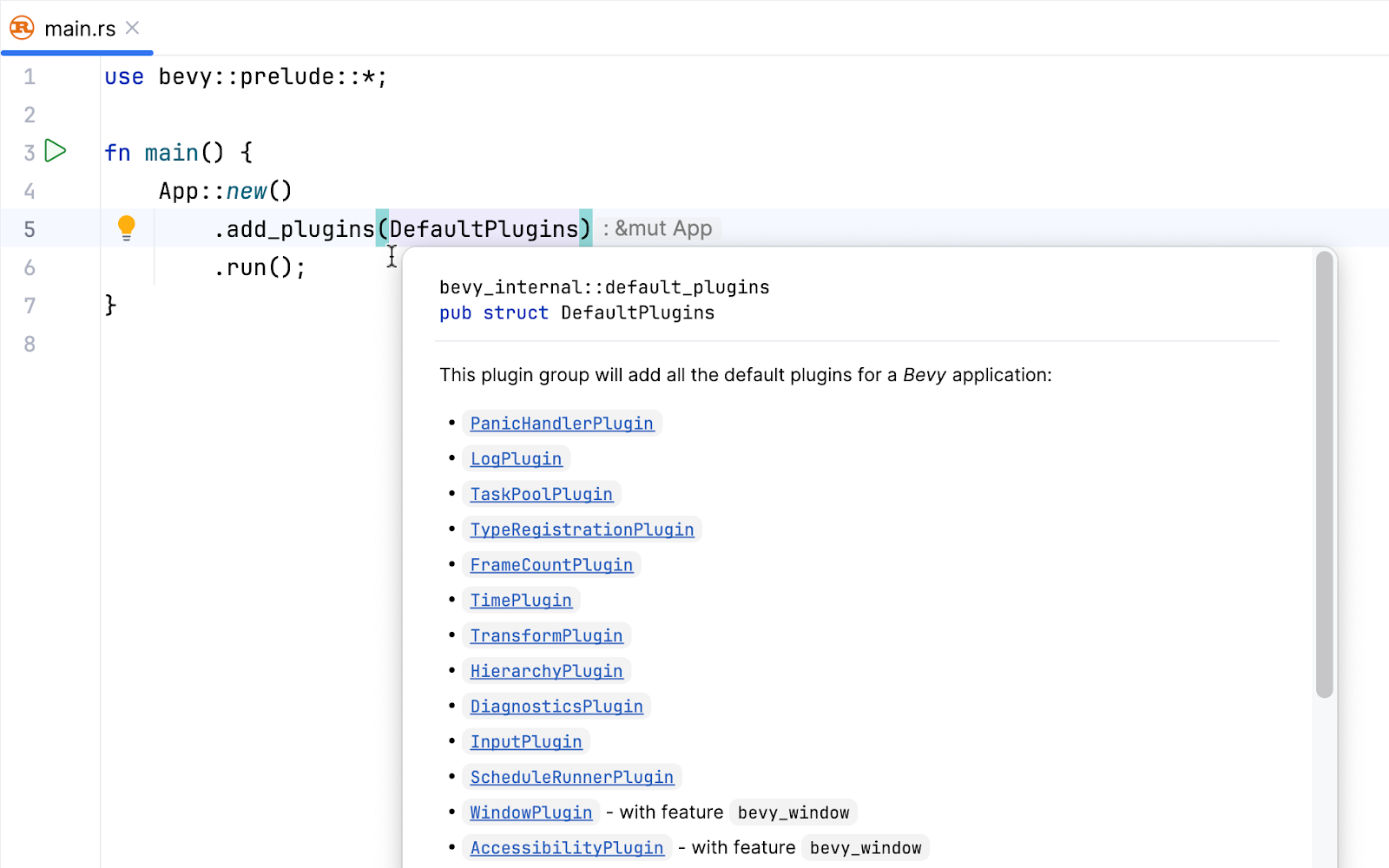This screenshot has height=868, width=1389.
Task: Click the 'new' function in App::new()
Action: pyautogui.click(x=247, y=191)
